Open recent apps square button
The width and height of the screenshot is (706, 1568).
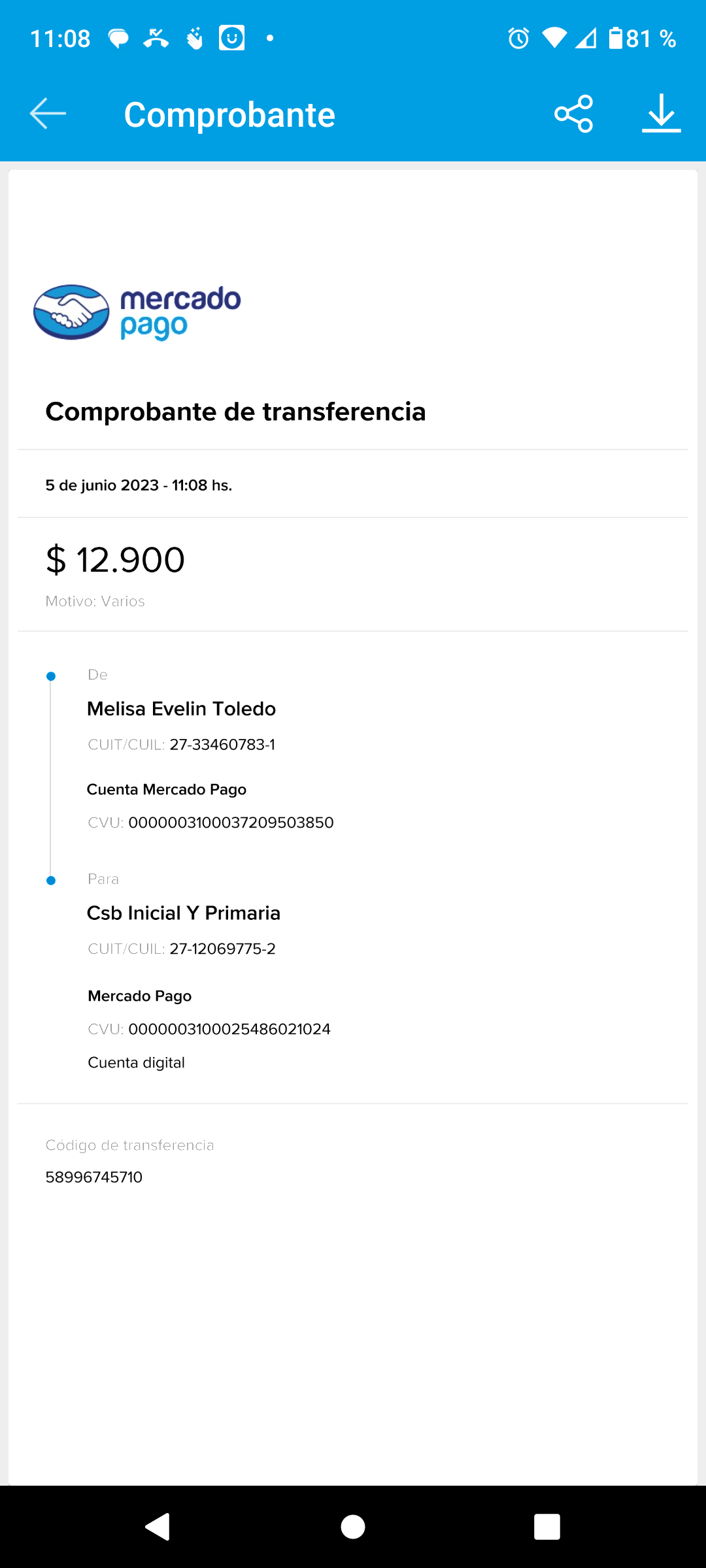click(546, 1527)
